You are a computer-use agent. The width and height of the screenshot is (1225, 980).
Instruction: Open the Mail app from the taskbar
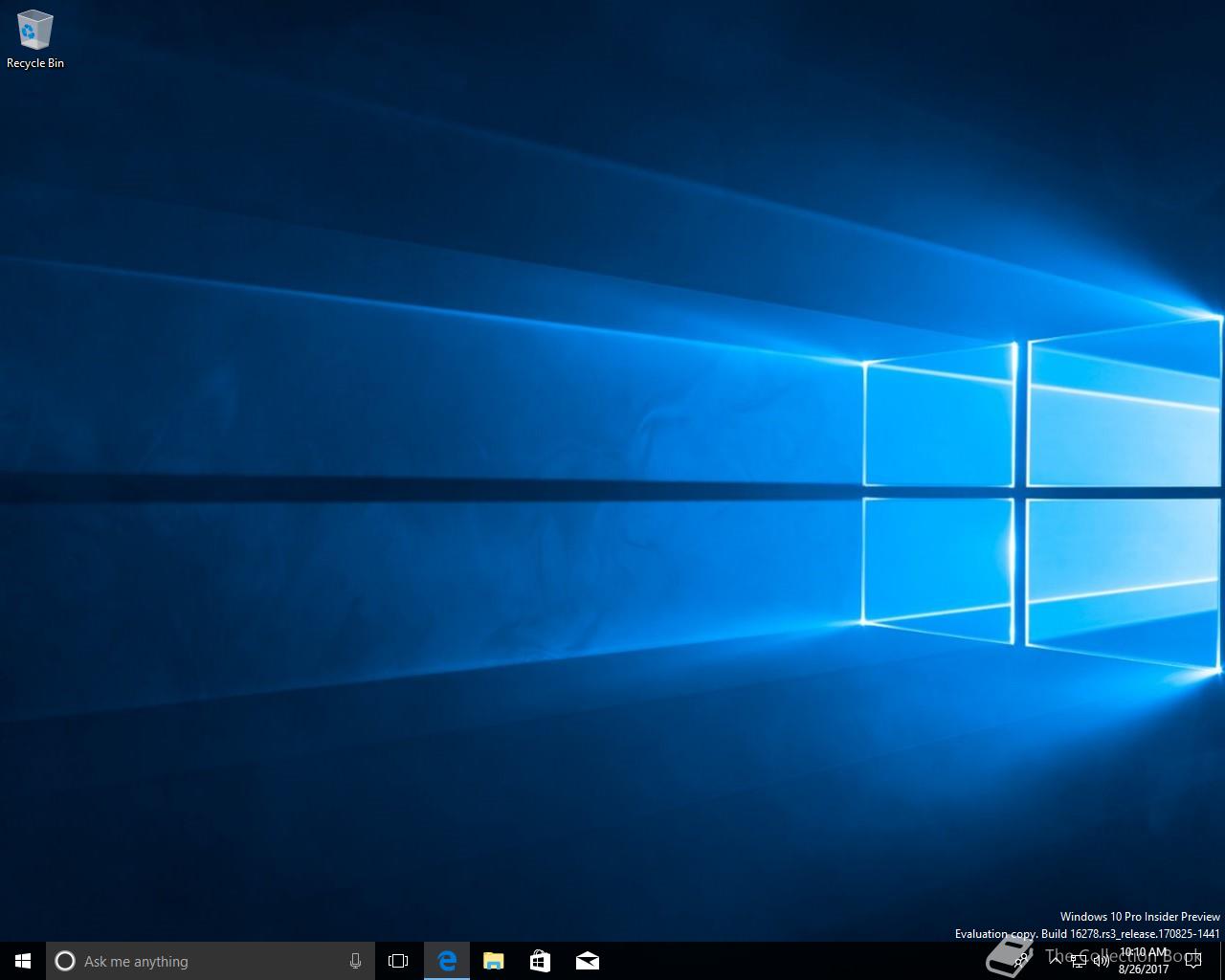point(587,961)
